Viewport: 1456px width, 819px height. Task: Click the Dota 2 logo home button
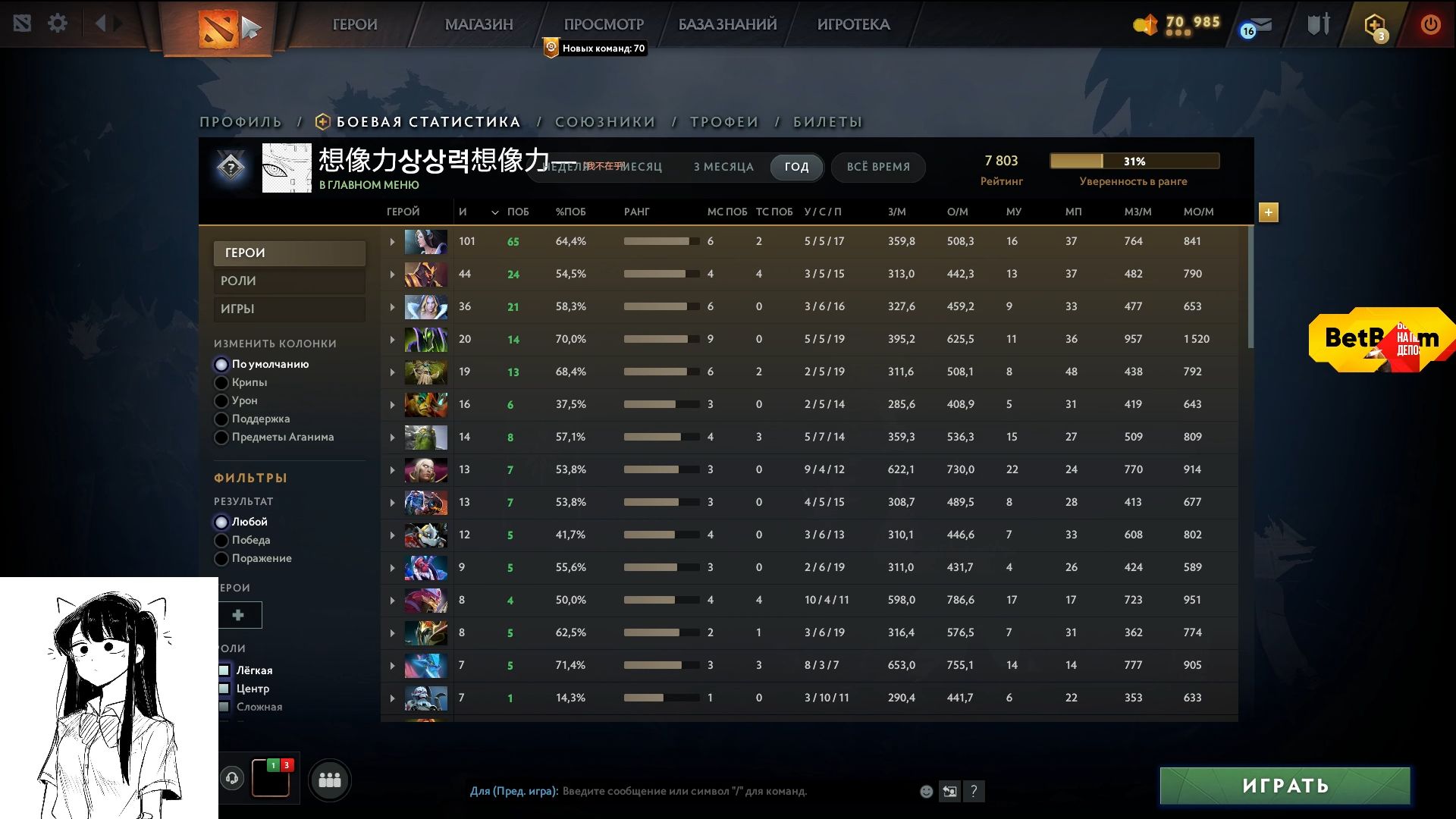(x=218, y=29)
